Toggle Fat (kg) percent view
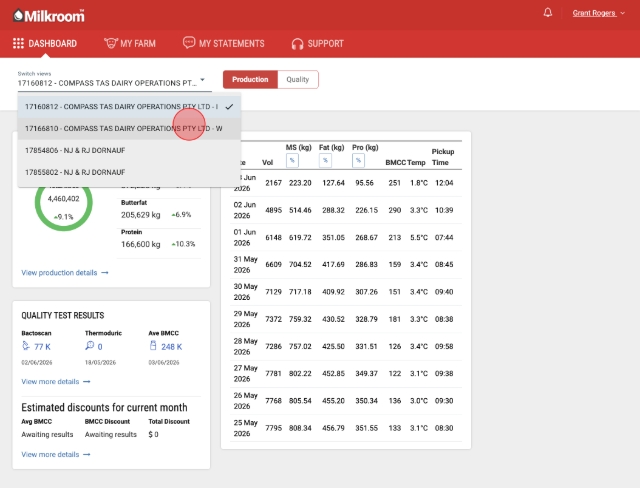 pyautogui.click(x=325, y=160)
